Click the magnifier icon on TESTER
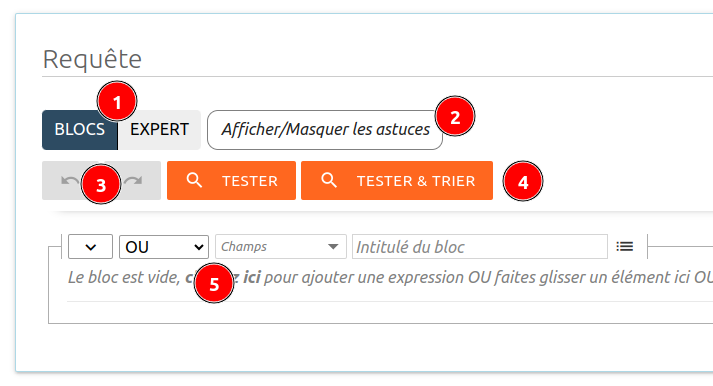The image size is (713, 386). 194,180
